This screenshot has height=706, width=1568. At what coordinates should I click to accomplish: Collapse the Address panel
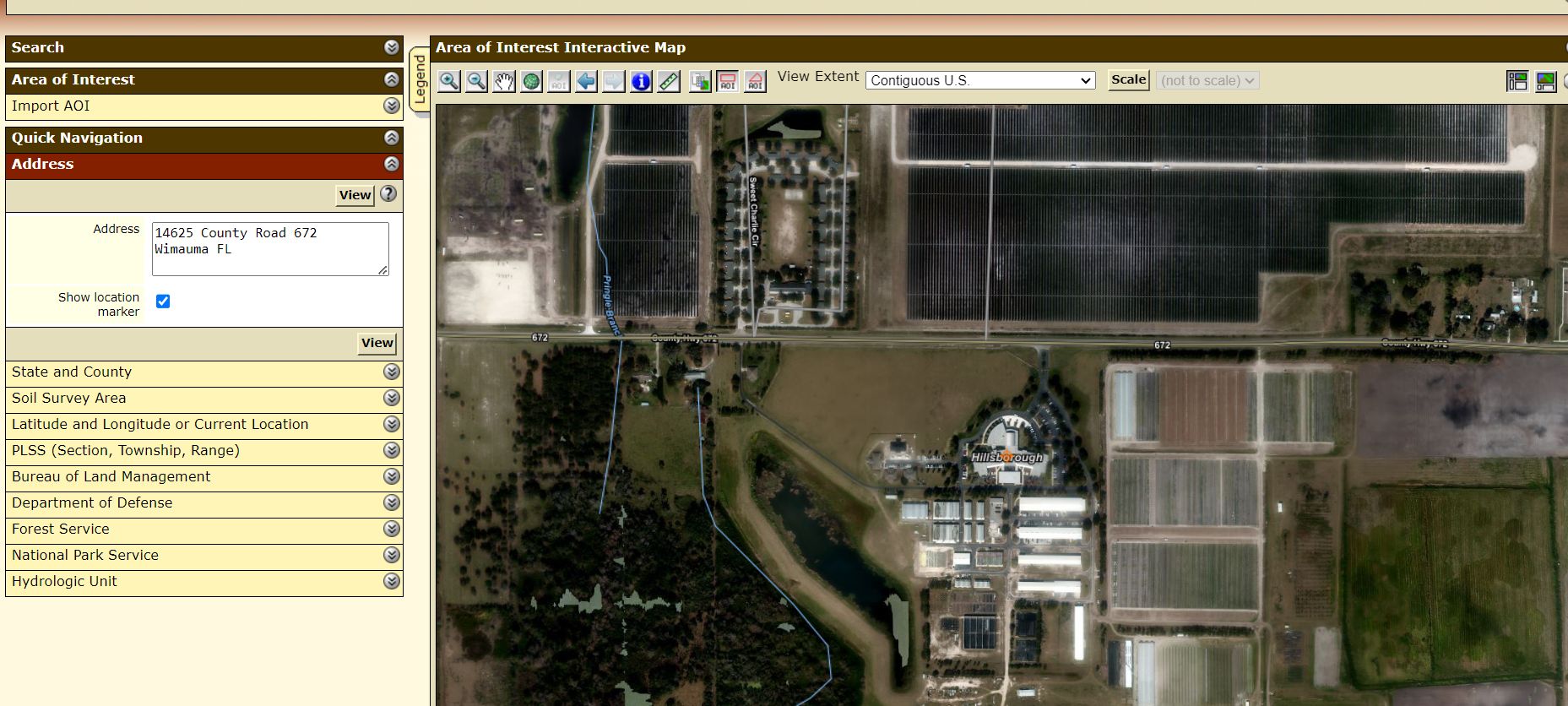[x=391, y=164]
